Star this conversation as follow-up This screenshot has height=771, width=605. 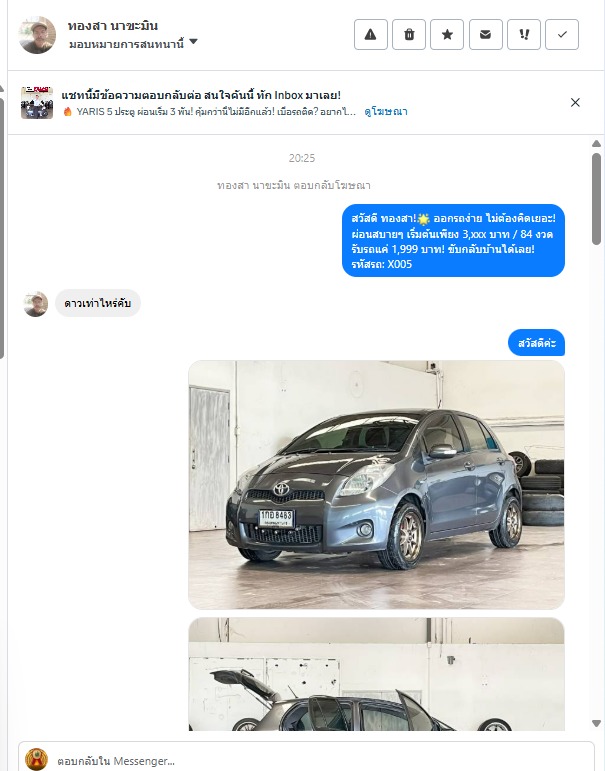(447, 34)
